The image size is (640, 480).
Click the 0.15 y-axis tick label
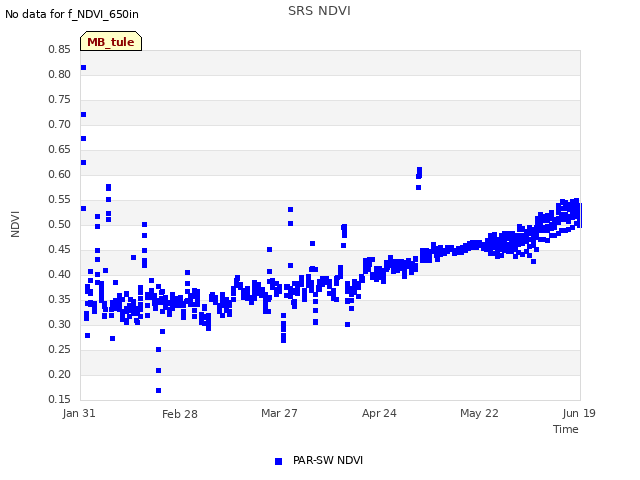59,399
